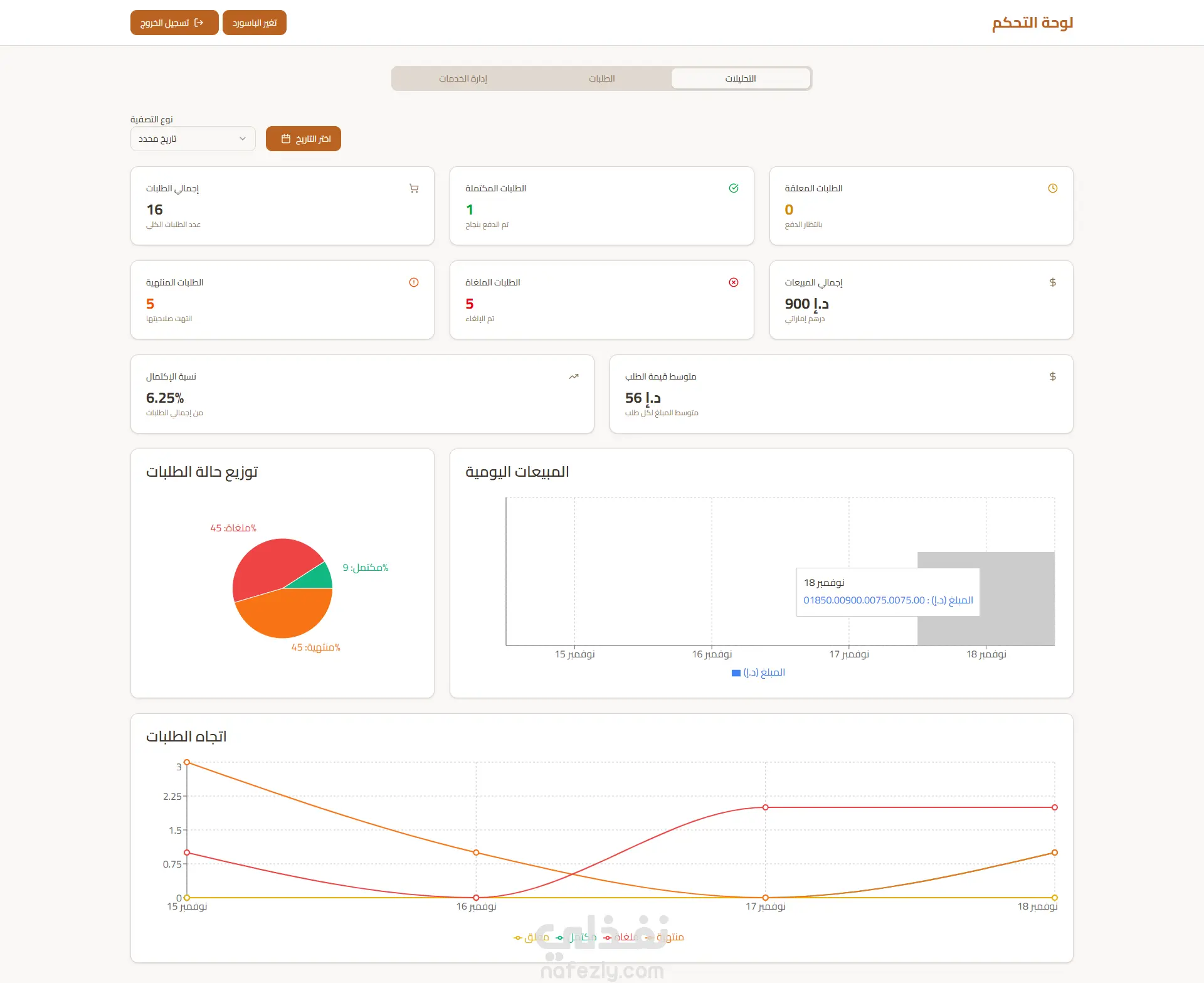Click the chevron arrow of the filter type select

point(243,139)
